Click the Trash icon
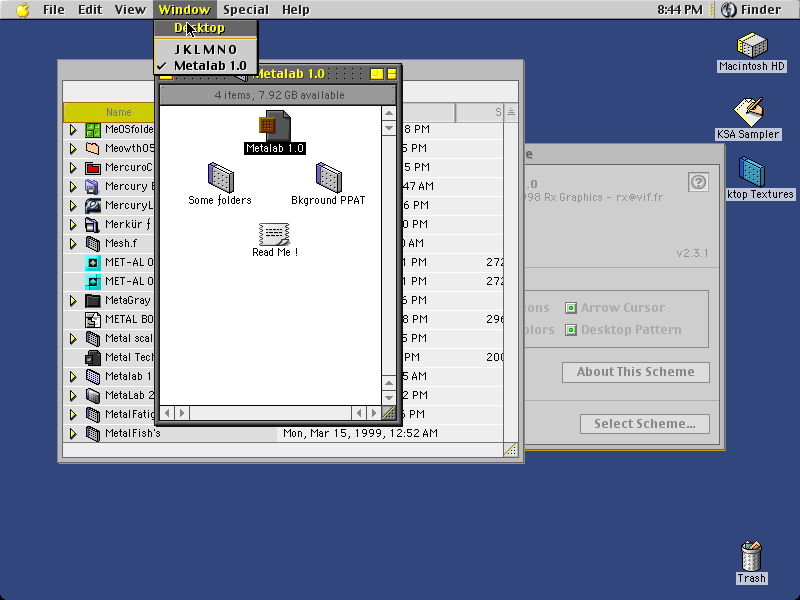The image size is (800, 600). pyautogui.click(x=751, y=556)
